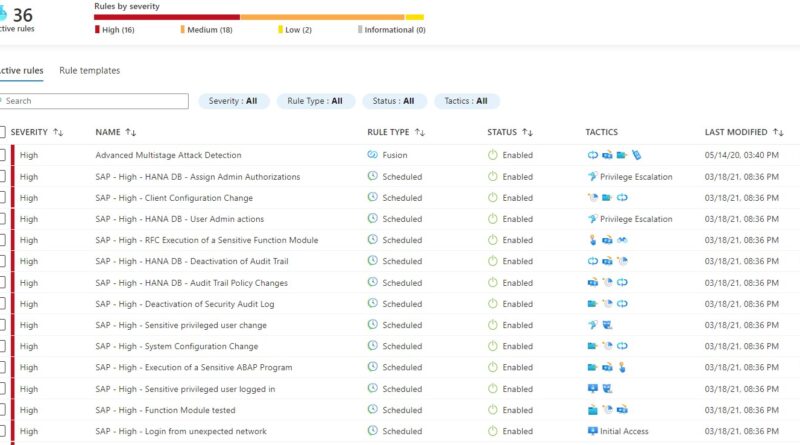800x445 pixels.
Task: Click Scheduled clock icon for System Configuration Change
Action: pos(372,345)
